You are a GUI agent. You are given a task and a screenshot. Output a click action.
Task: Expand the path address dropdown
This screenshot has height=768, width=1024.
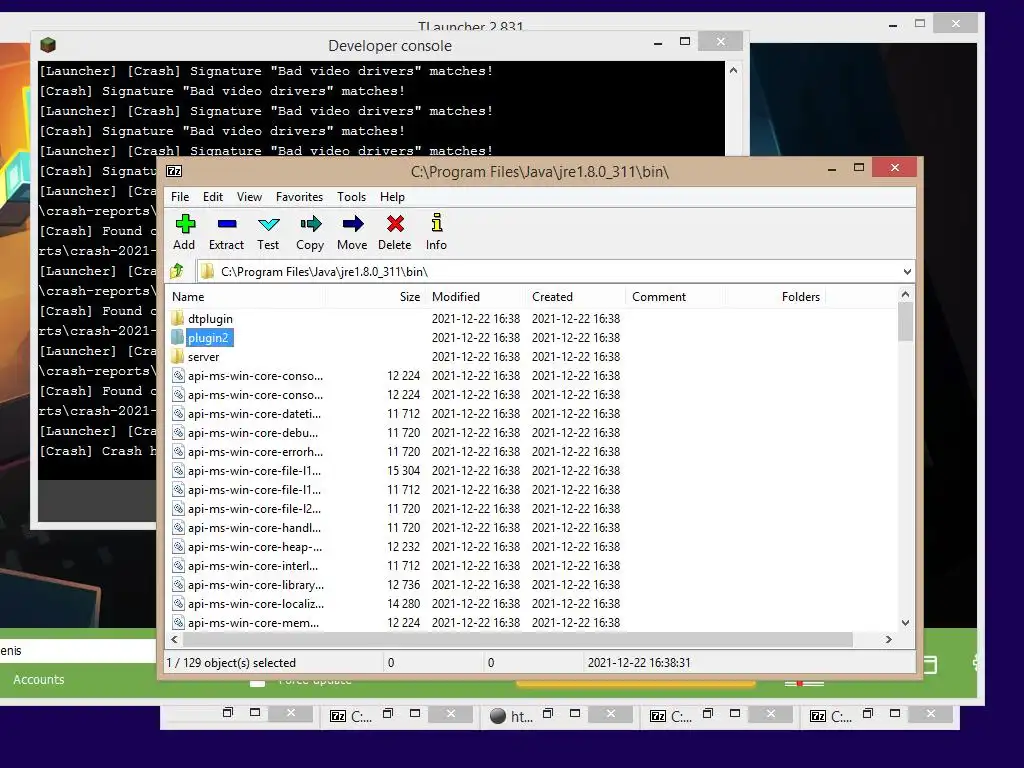(x=907, y=272)
